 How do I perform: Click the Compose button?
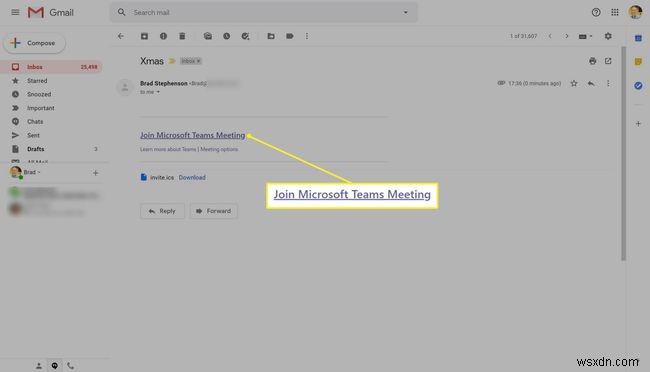(x=34, y=43)
